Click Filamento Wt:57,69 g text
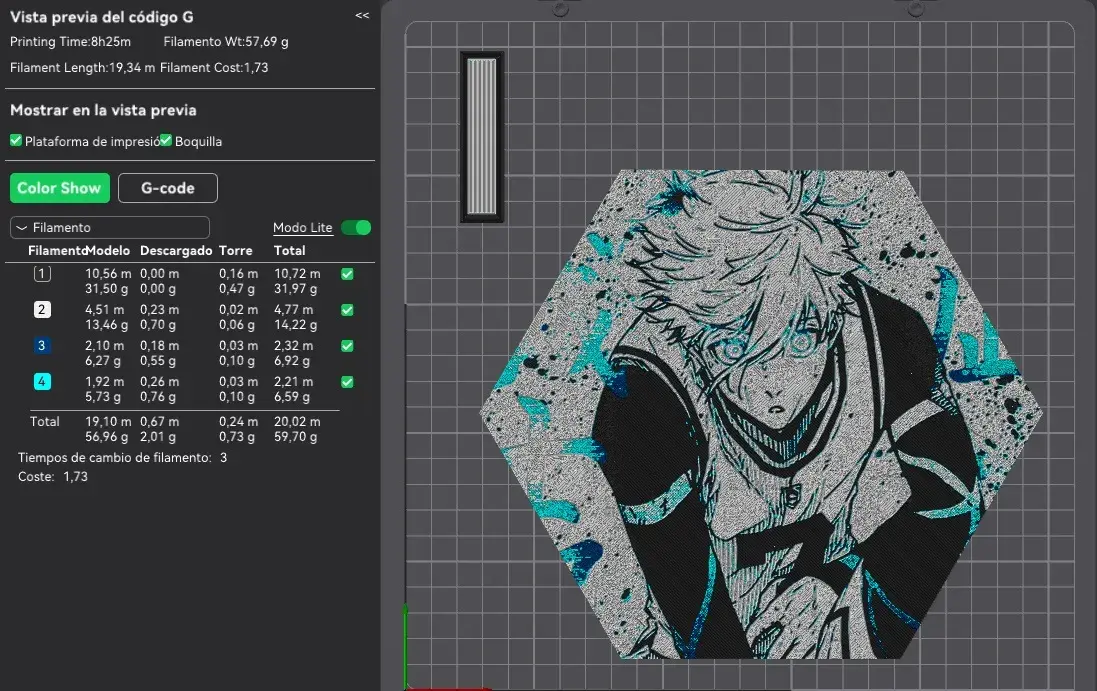Screen dimensions: 1097x691 pos(226,41)
